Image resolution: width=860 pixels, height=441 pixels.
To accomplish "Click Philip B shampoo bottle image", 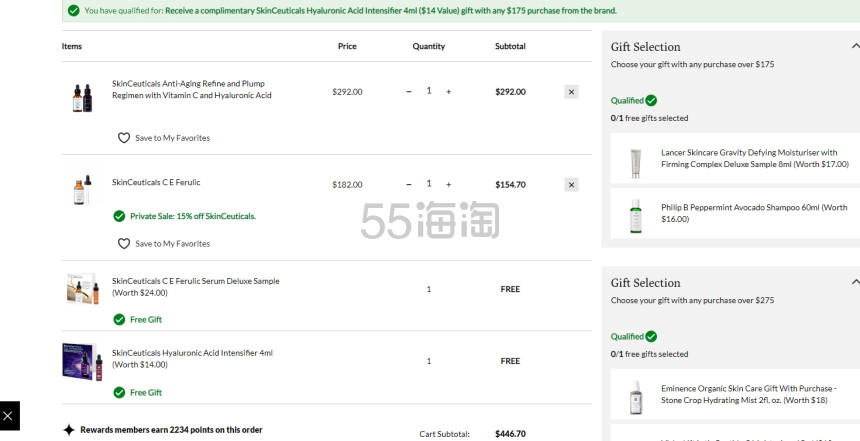I will tap(635, 216).
